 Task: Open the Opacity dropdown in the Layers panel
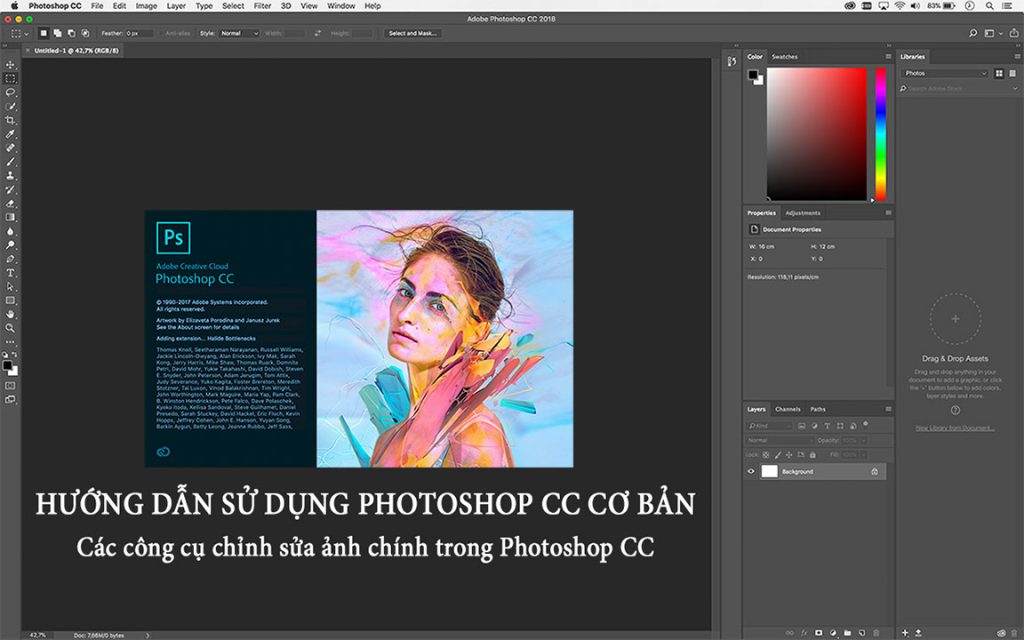tap(864, 439)
